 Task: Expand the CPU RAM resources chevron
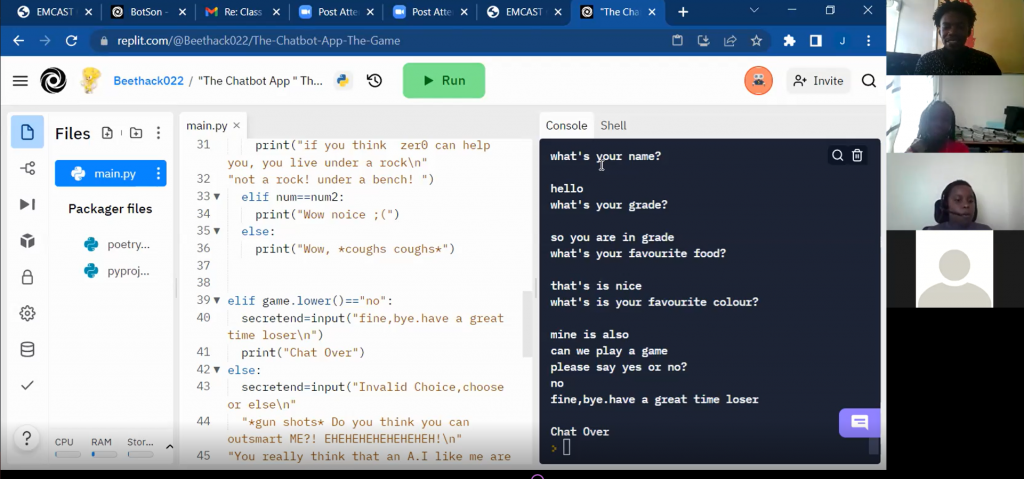pos(169,447)
